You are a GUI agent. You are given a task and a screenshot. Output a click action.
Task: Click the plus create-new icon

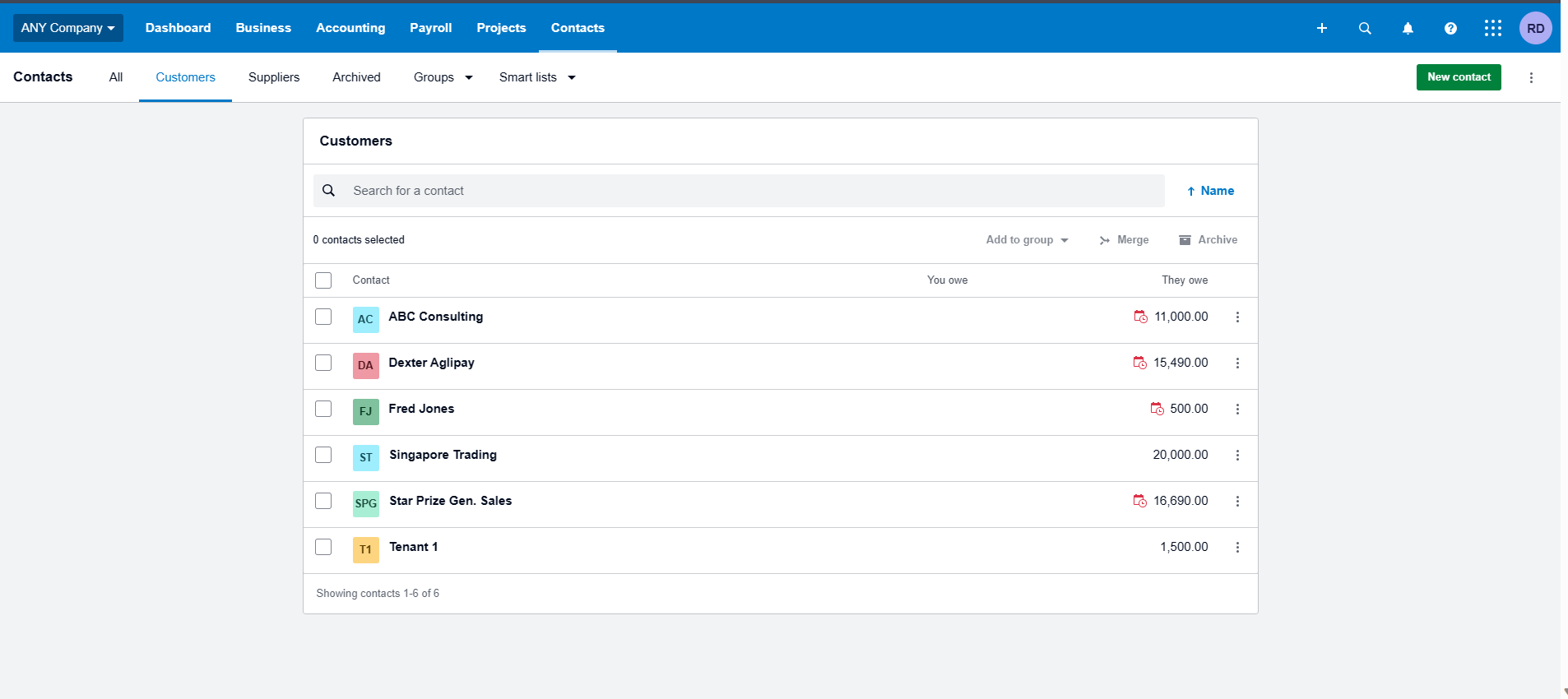pyautogui.click(x=1322, y=28)
